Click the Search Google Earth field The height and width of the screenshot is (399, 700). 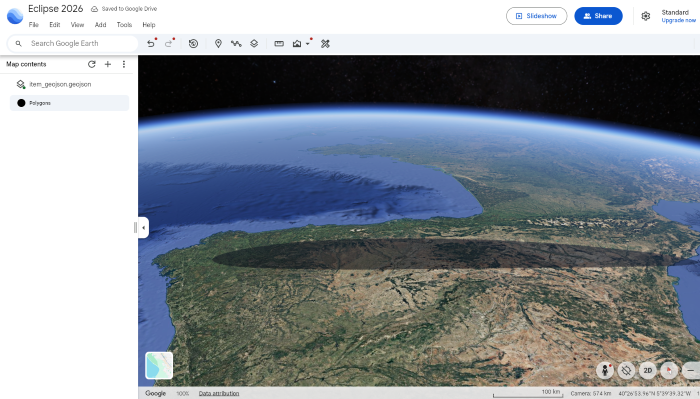[x=73, y=44]
